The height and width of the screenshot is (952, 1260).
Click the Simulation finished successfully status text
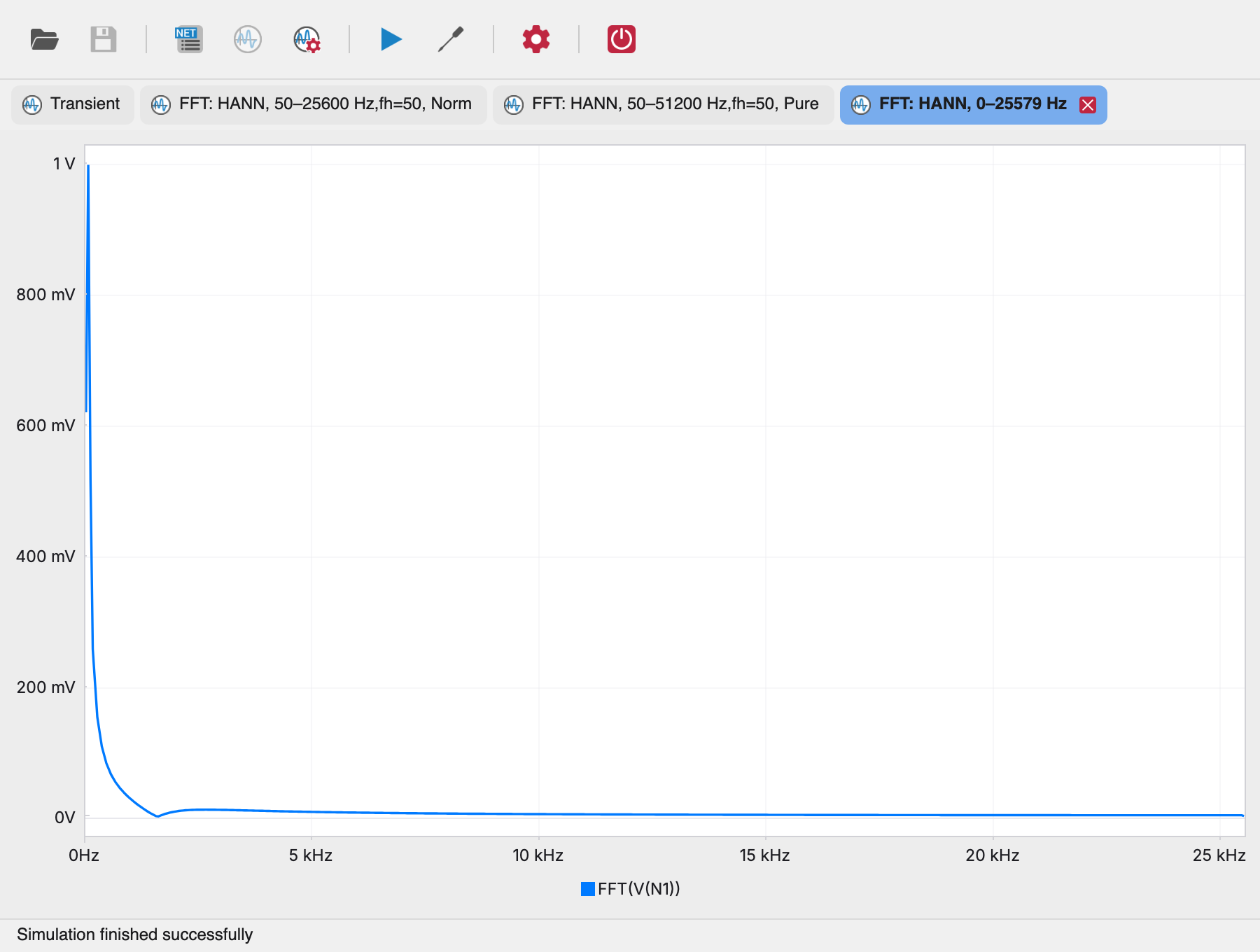[x=134, y=934]
